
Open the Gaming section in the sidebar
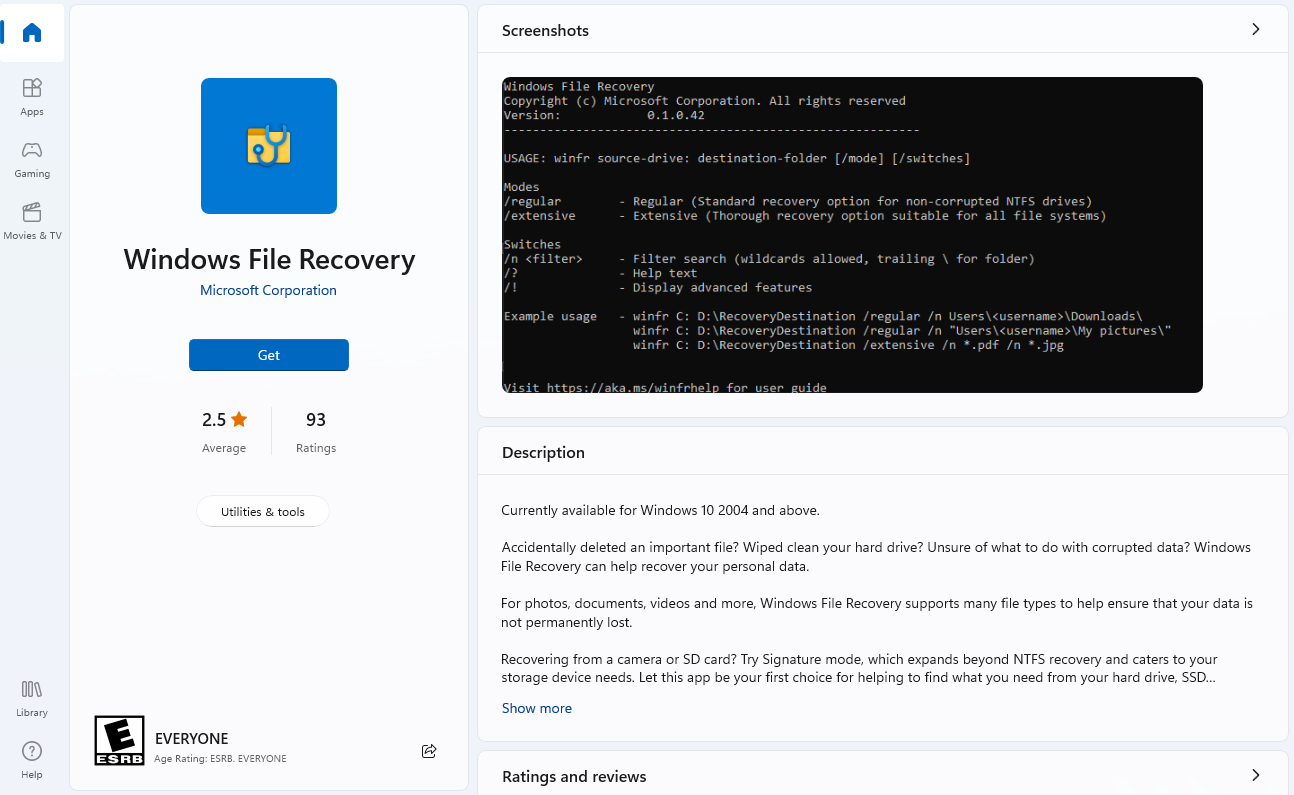click(31, 158)
